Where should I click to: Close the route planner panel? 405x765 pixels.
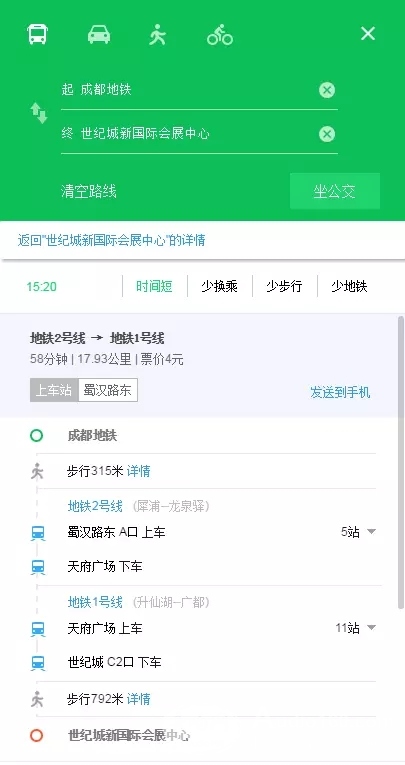click(367, 34)
